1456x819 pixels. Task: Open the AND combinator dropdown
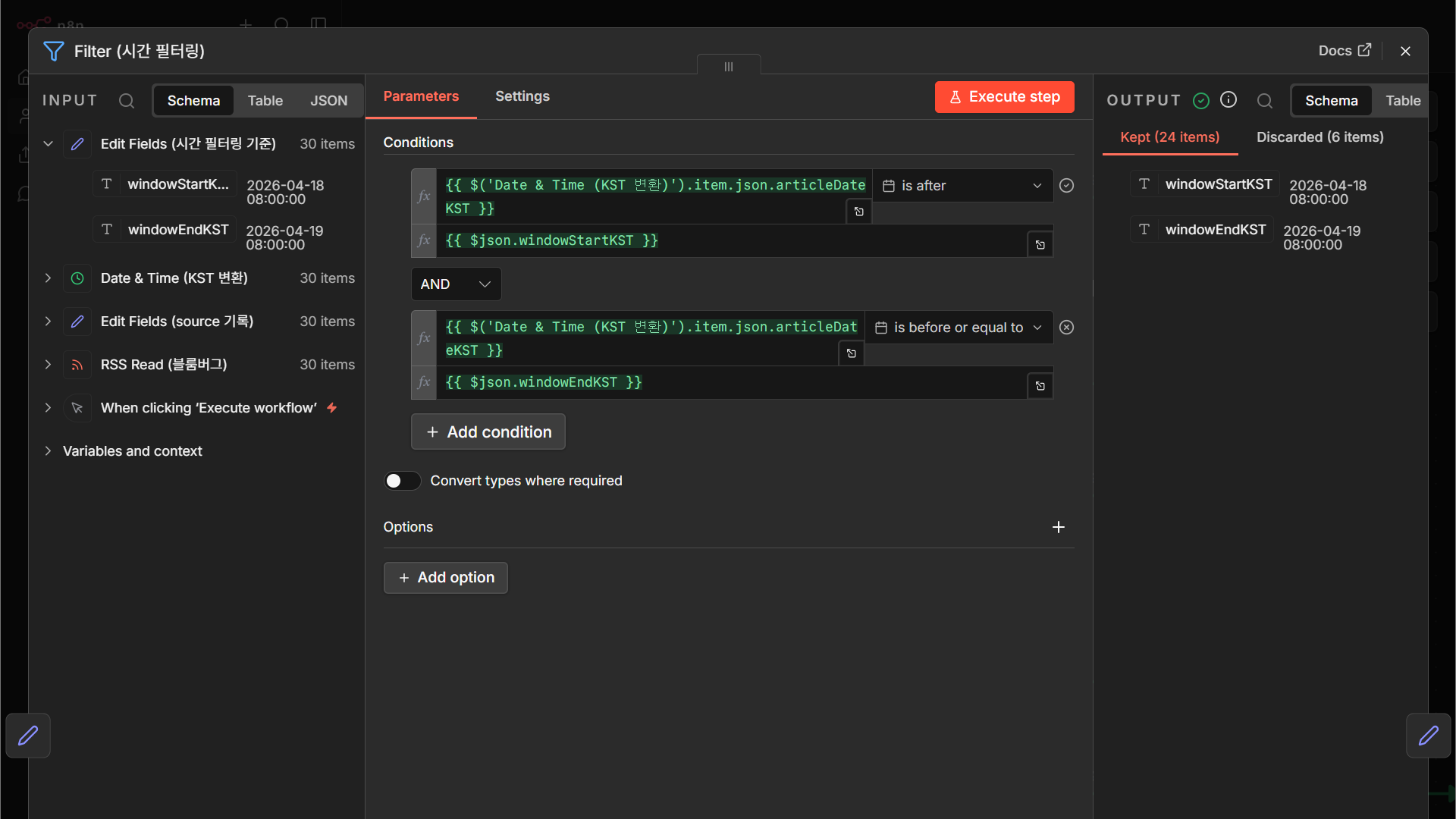pyautogui.click(x=456, y=284)
